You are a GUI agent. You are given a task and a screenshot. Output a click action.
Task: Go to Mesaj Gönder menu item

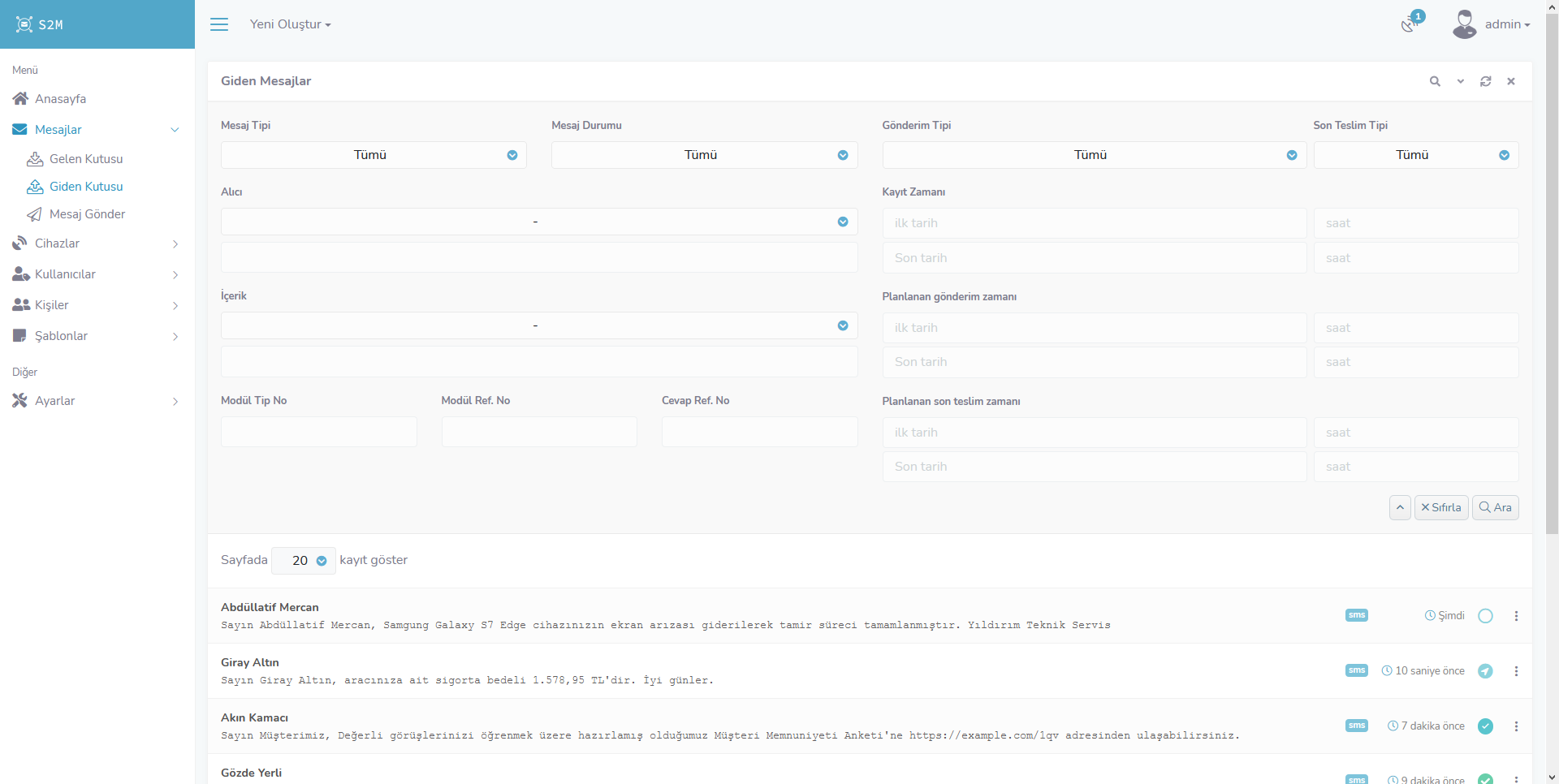87,214
